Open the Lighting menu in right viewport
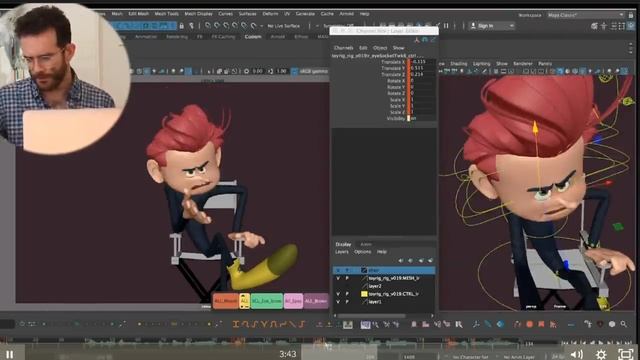This screenshot has width=640, height=360. tap(481, 64)
